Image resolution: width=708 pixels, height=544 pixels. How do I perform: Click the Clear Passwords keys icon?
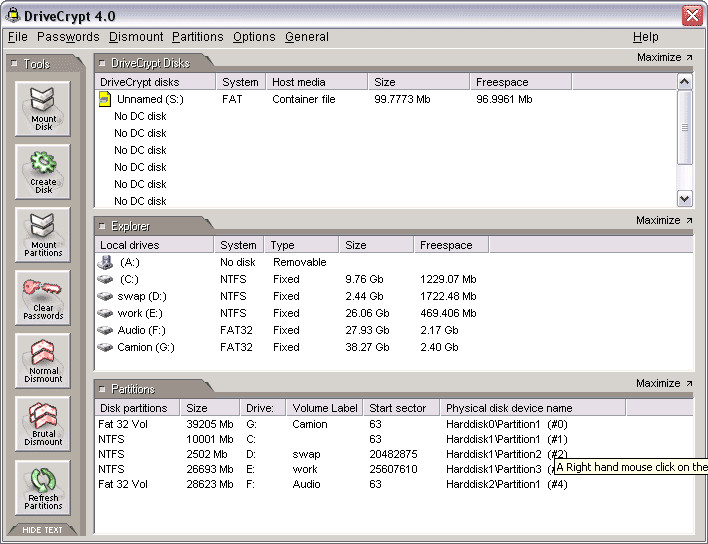42,298
